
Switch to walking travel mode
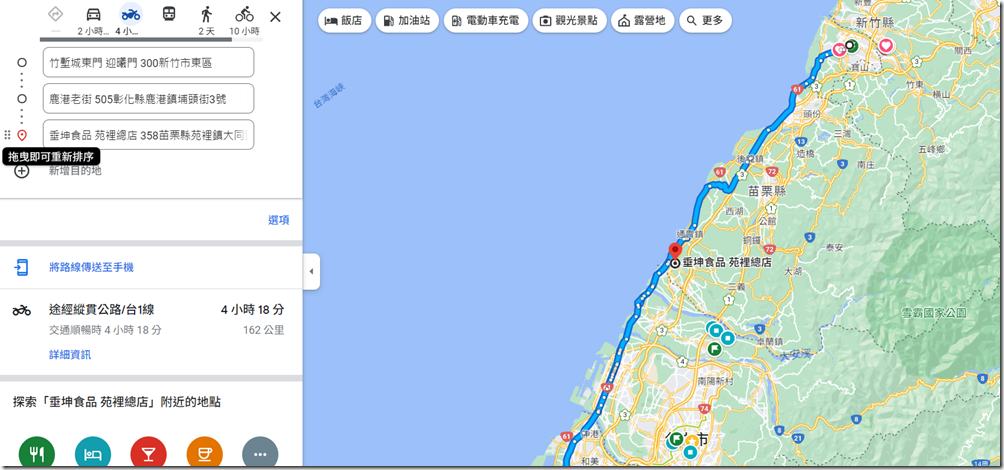206,13
